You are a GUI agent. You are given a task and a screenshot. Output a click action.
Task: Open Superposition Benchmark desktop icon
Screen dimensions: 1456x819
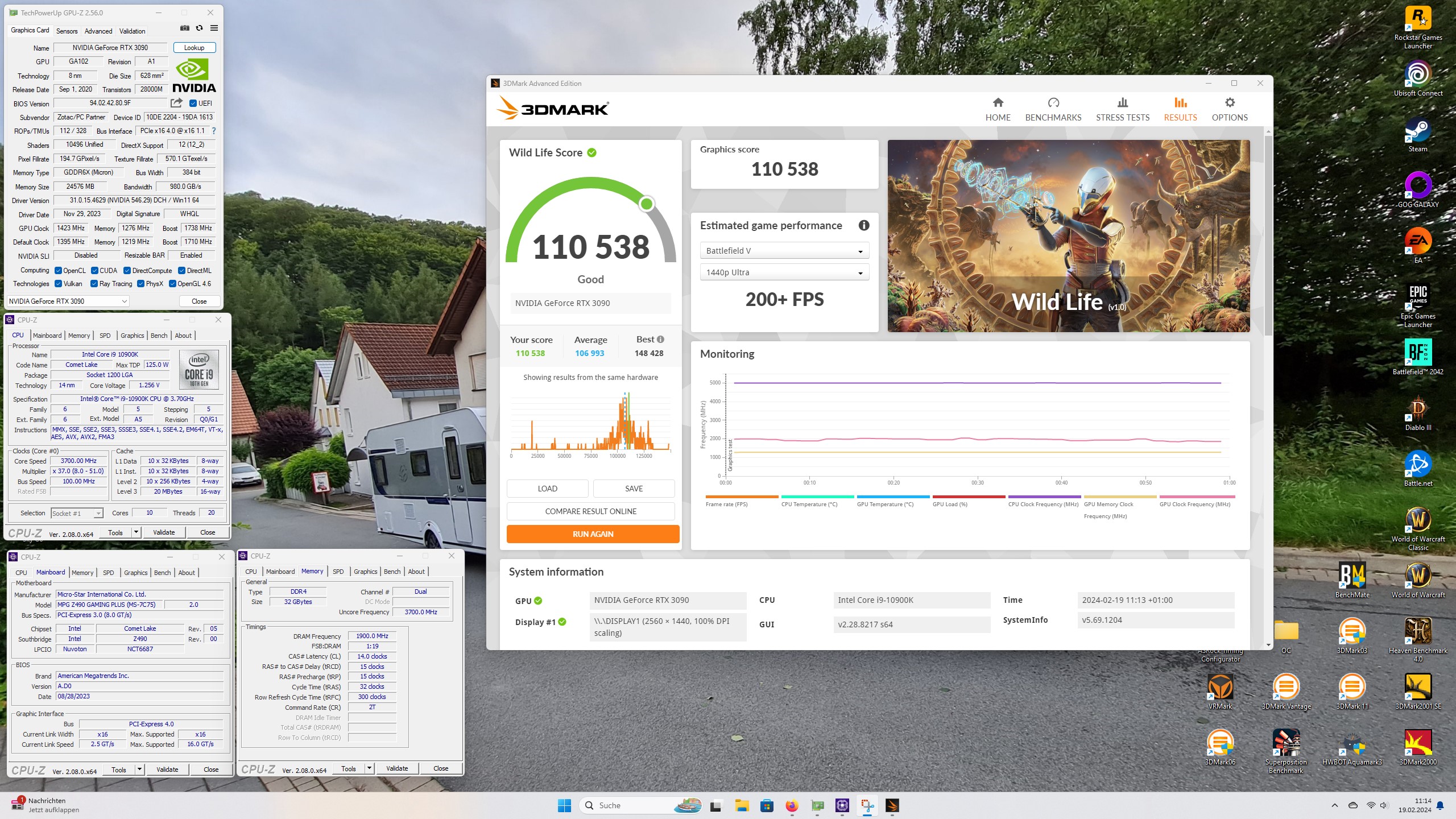pos(1286,751)
